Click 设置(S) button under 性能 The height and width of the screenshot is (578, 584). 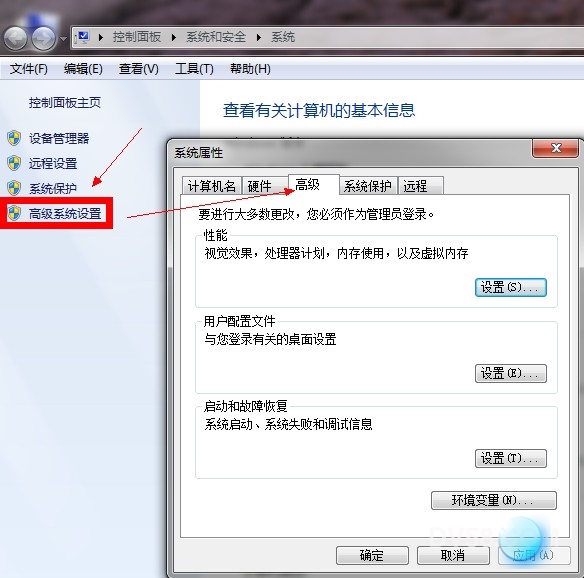tap(511, 288)
